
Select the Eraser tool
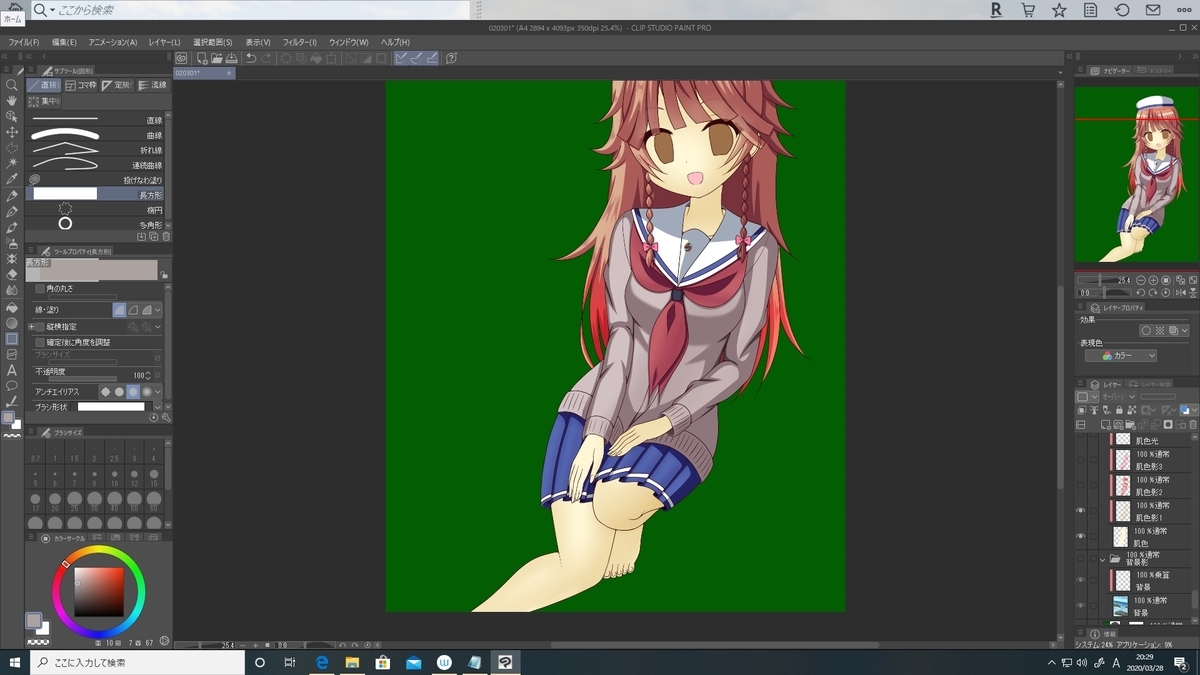pos(12,274)
